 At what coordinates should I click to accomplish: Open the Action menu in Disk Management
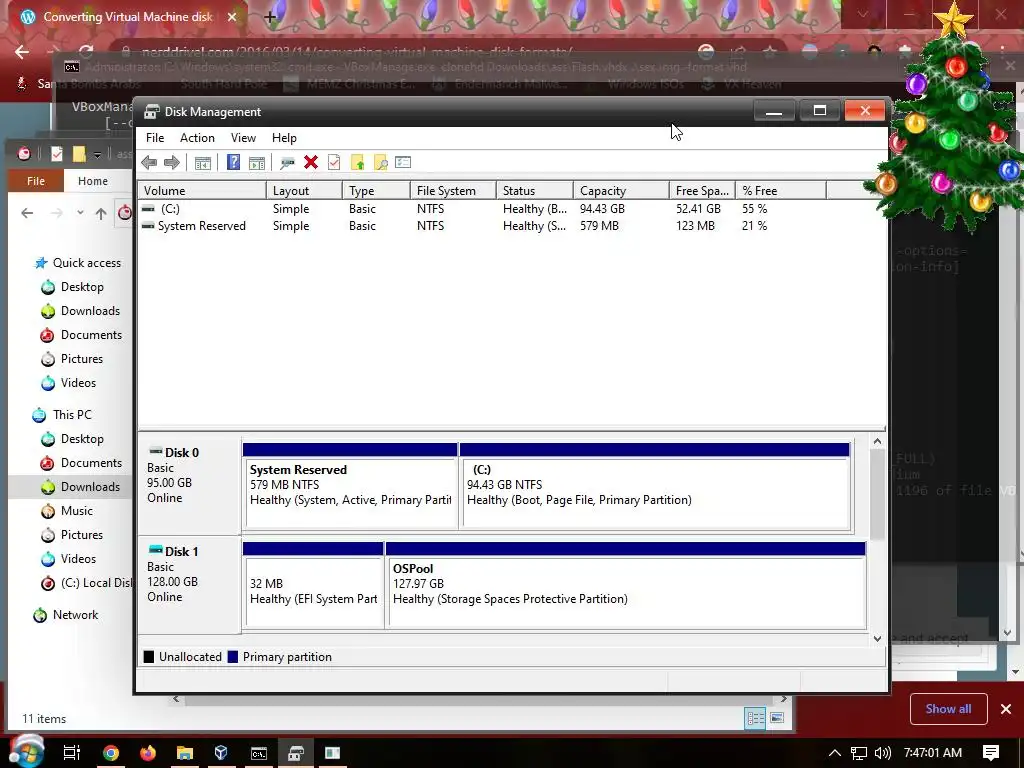pos(197,138)
